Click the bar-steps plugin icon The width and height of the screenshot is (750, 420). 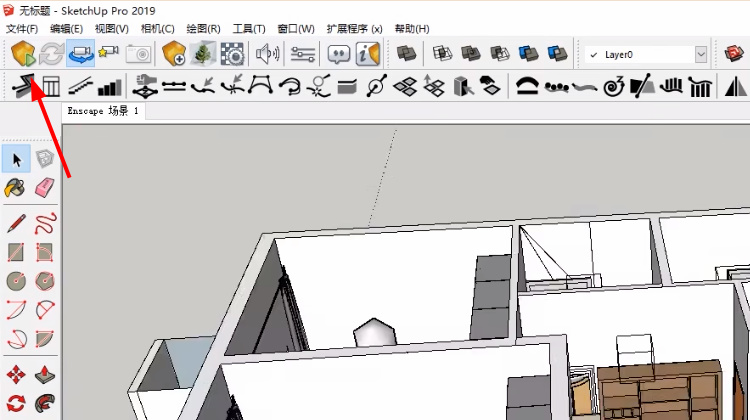point(110,88)
